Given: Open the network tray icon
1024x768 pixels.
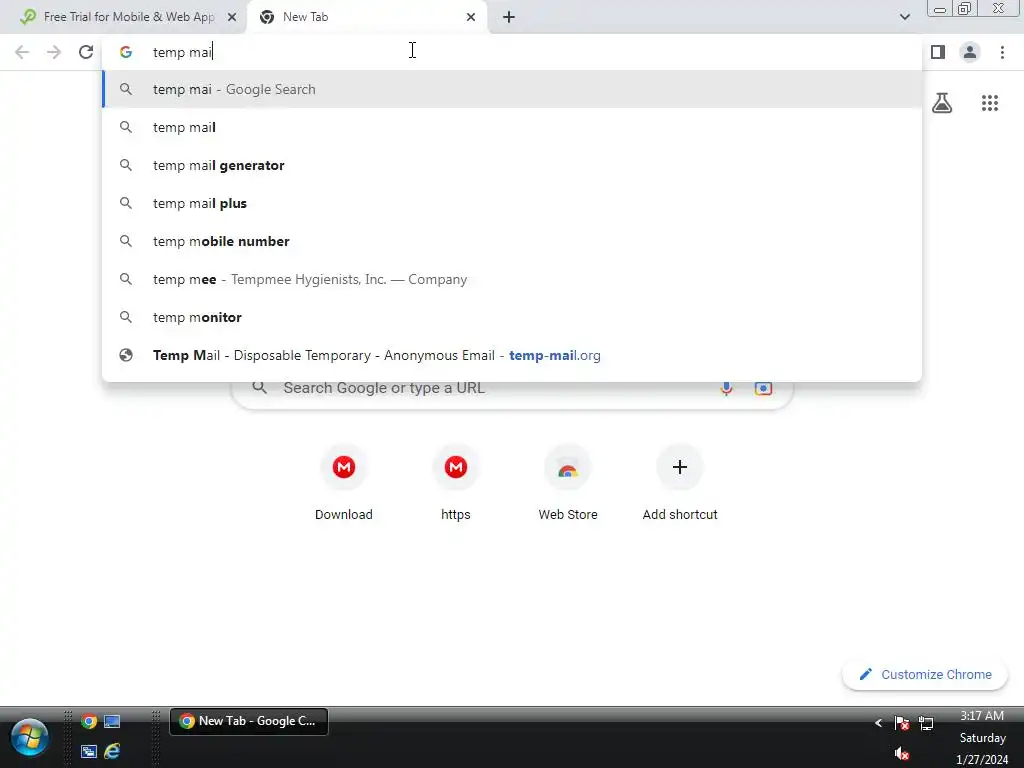Looking at the screenshot, I should [926, 723].
